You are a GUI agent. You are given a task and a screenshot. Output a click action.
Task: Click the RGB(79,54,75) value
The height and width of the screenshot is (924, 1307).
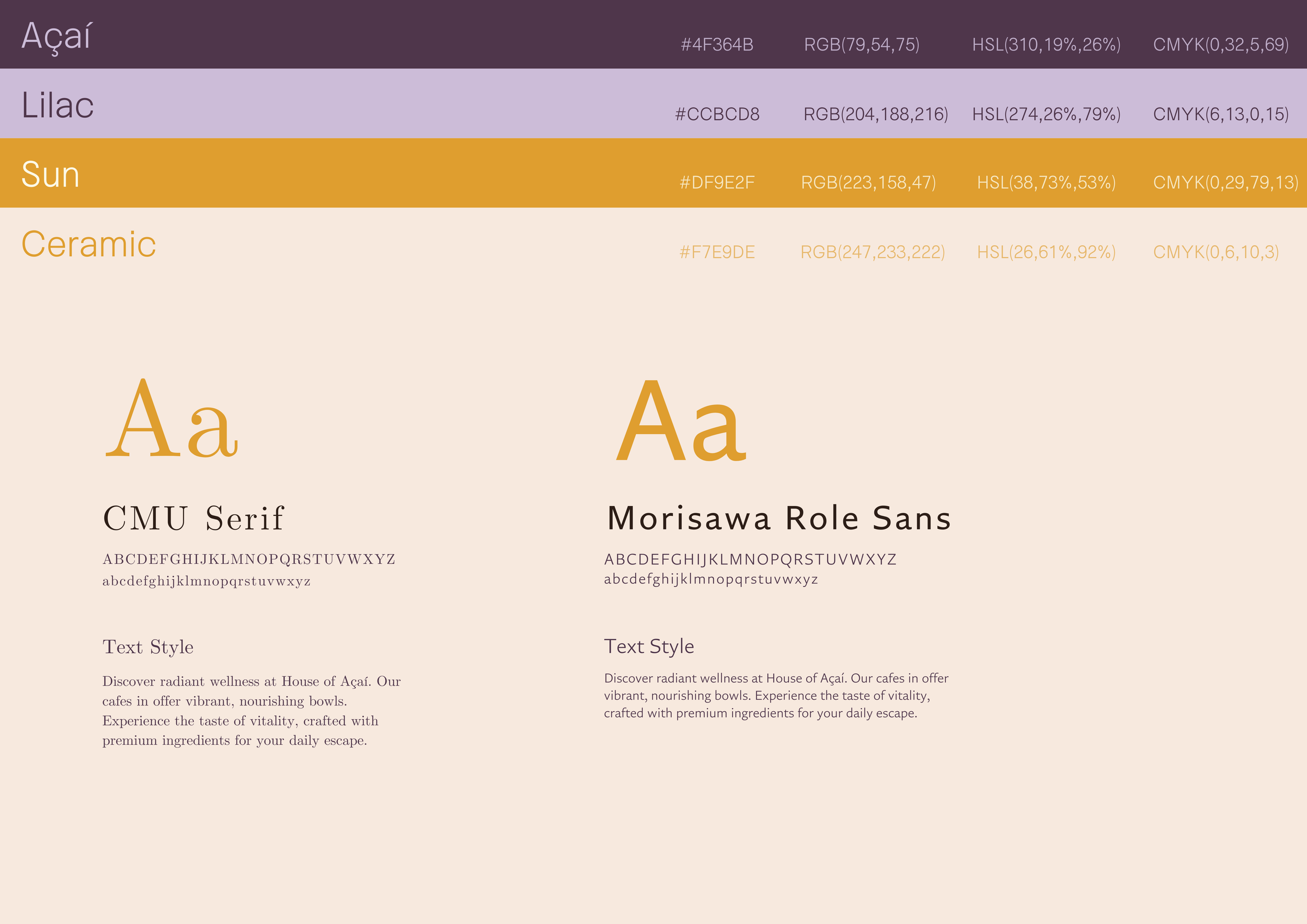(861, 44)
